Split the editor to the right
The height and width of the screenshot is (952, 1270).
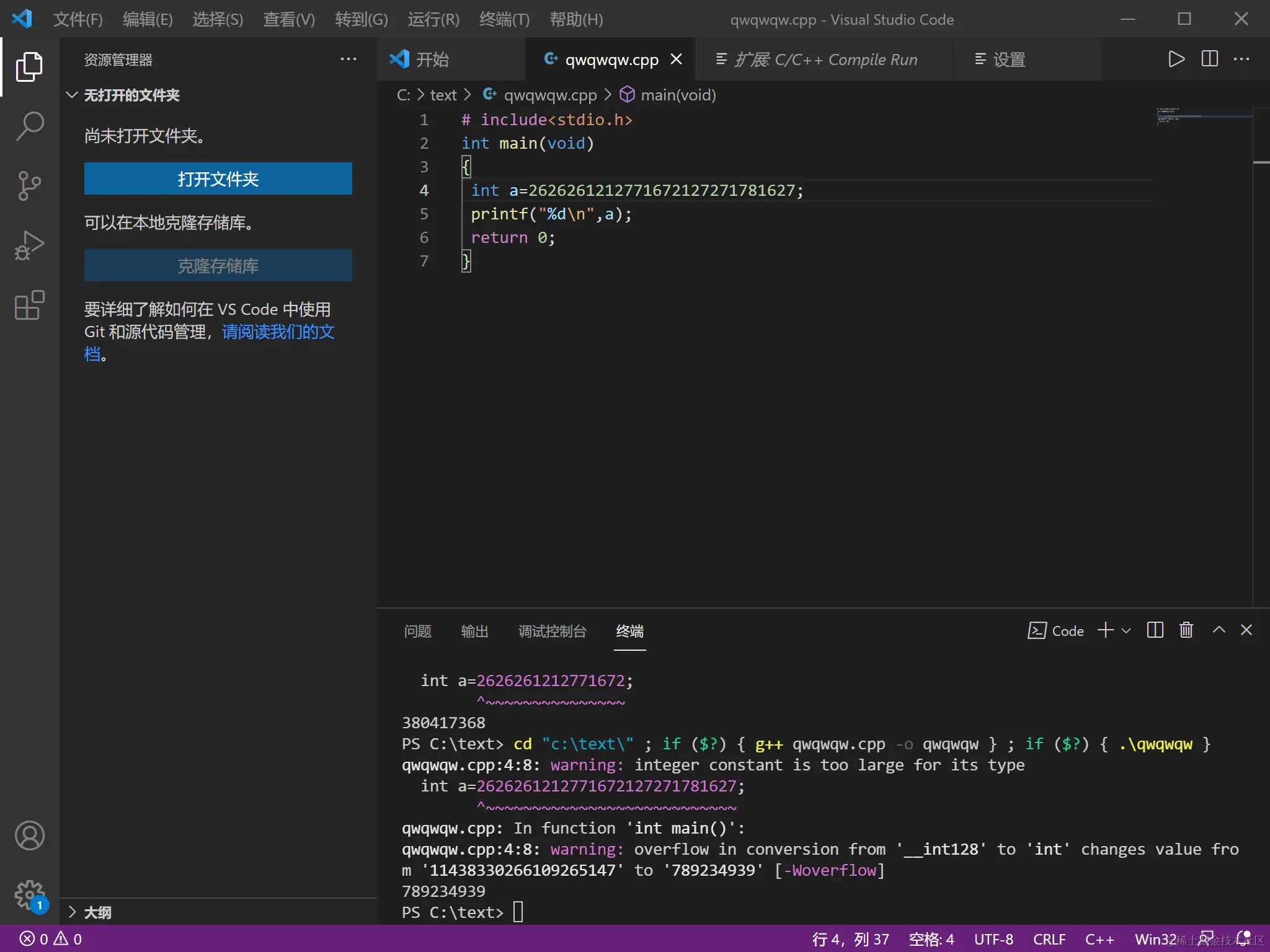pyautogui.click(x=1209, y=59)
